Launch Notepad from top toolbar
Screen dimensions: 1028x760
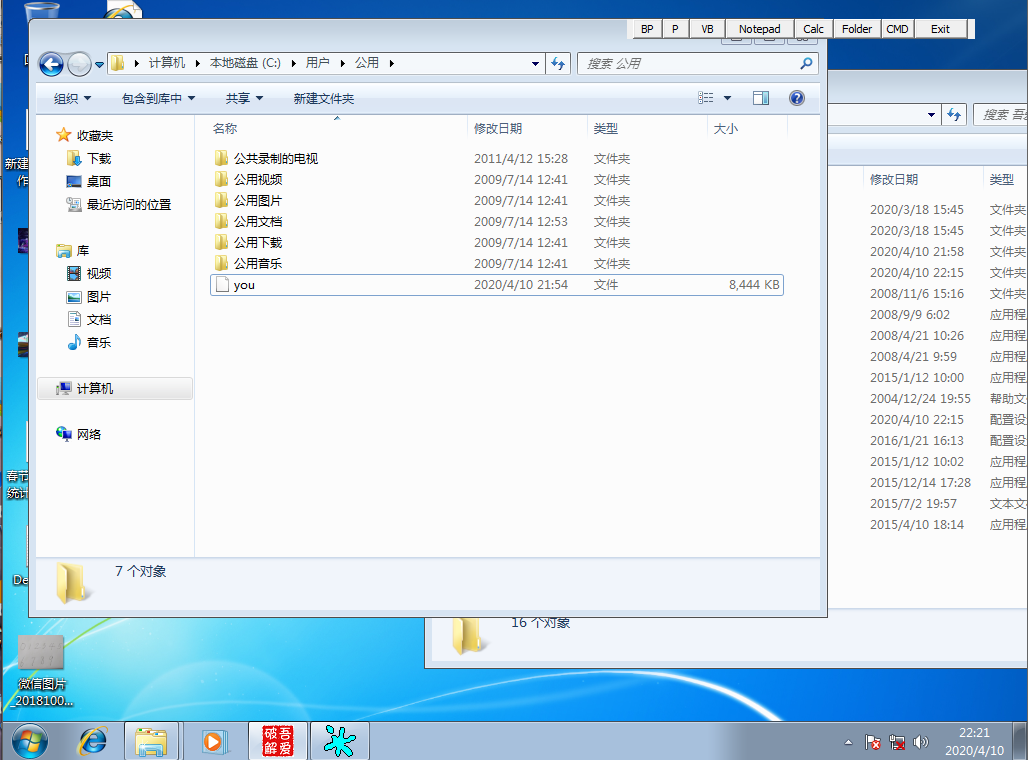[759, 29]
